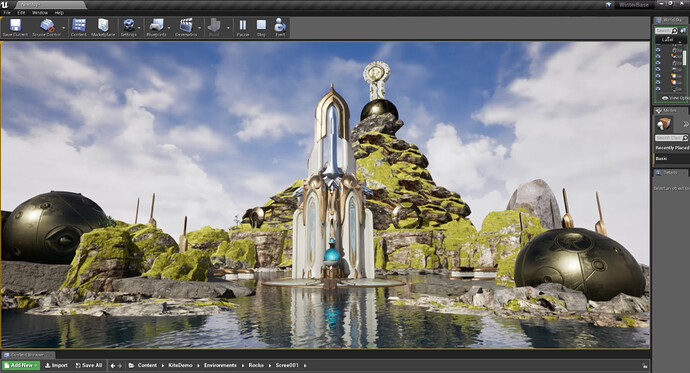The width and height of the screenshot is (690, 373).
Task: Open the Window menu
Action: pyautogui.click(x=40, y=13)
